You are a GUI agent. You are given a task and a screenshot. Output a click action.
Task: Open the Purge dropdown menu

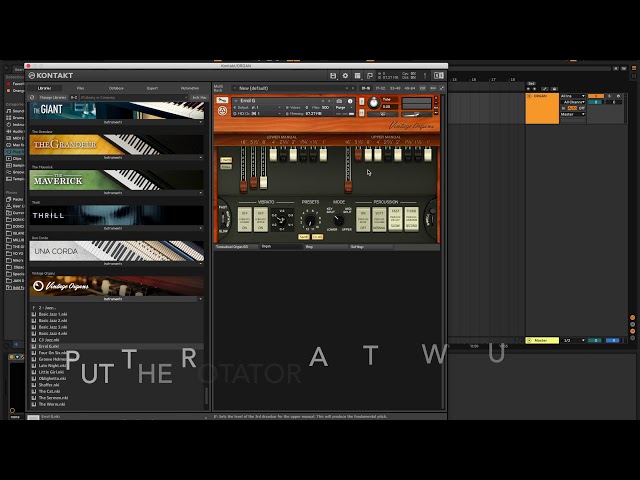(x=344, y=107)
